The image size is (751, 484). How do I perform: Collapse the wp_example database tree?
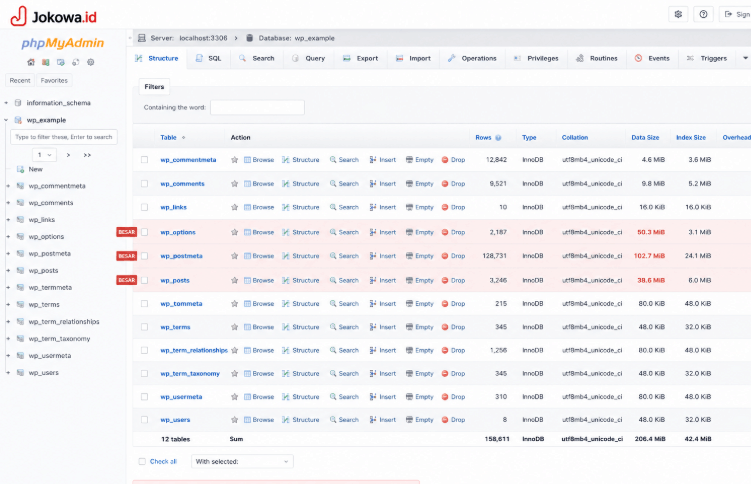click(x=6, y=120)
